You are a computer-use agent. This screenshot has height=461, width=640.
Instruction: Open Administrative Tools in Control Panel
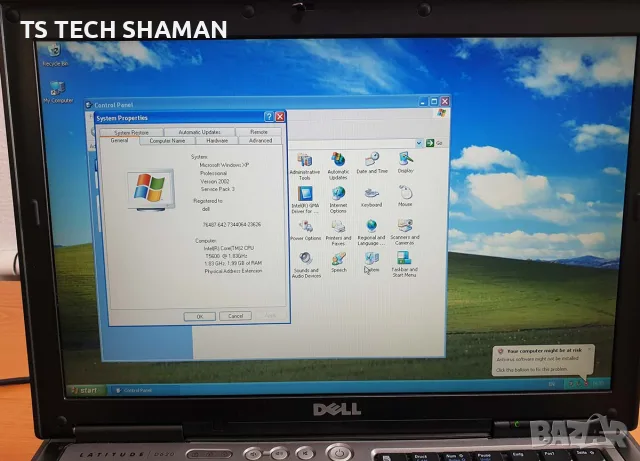coord(304,166)
